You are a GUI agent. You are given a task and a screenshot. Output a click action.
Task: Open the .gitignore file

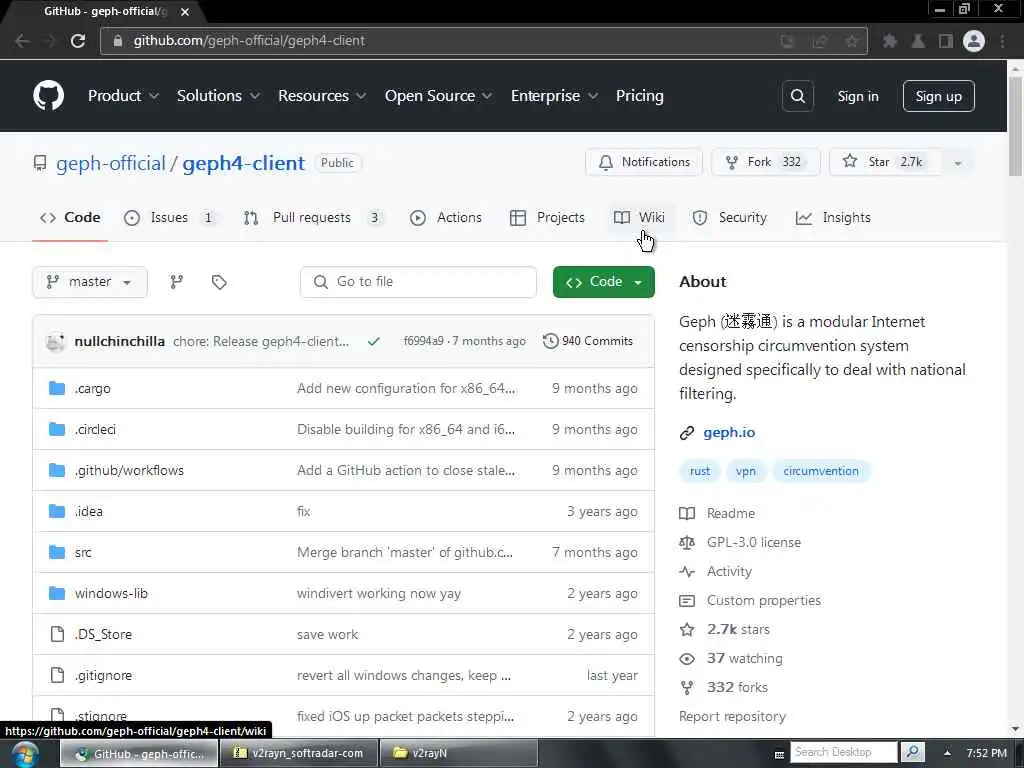[103, 675]
